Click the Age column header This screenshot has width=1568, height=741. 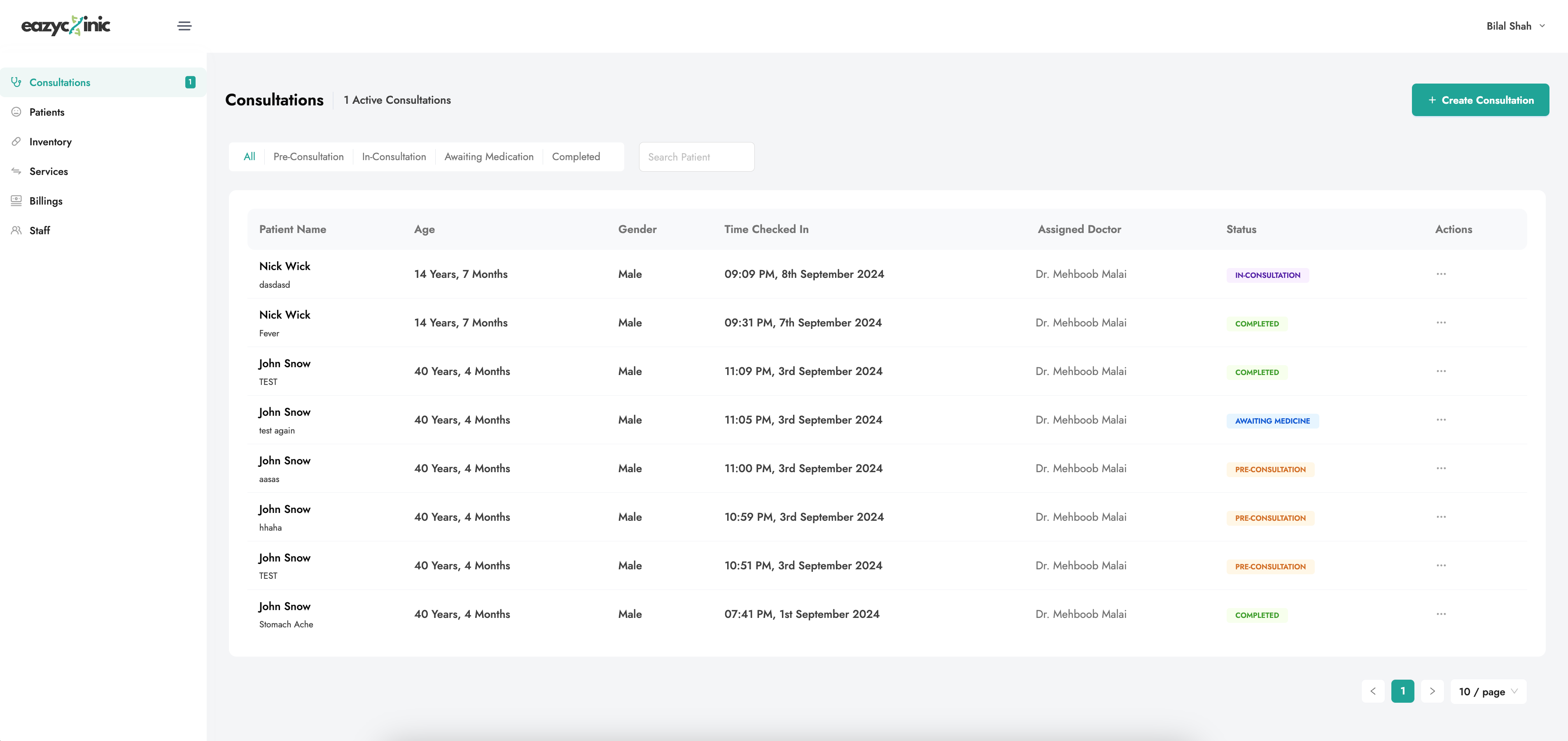(424, 229)
